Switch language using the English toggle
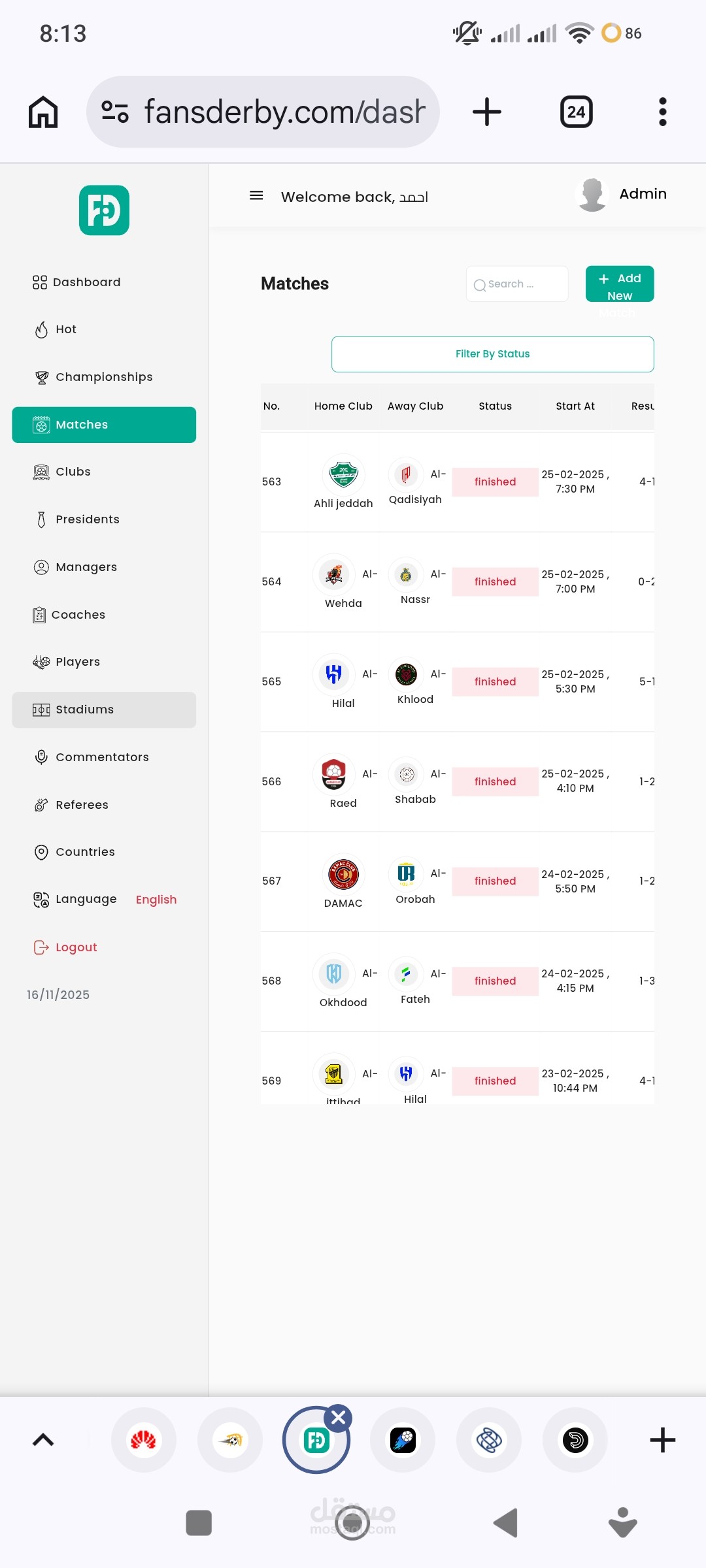 pos(156,900)
